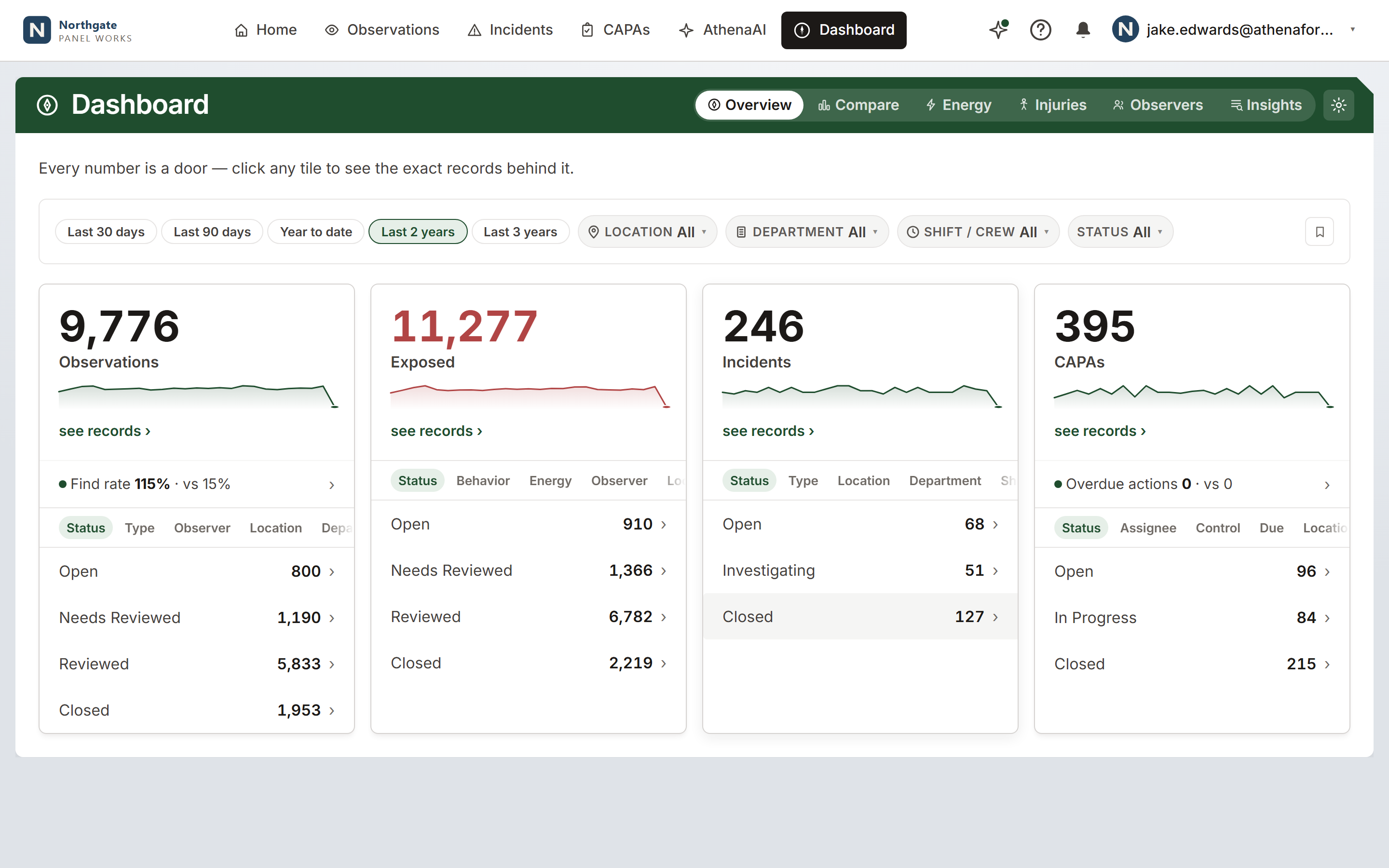Select Energy breakdown in Exposed card
This screenshot has height=868, width=1389.
tap(550, 481)
